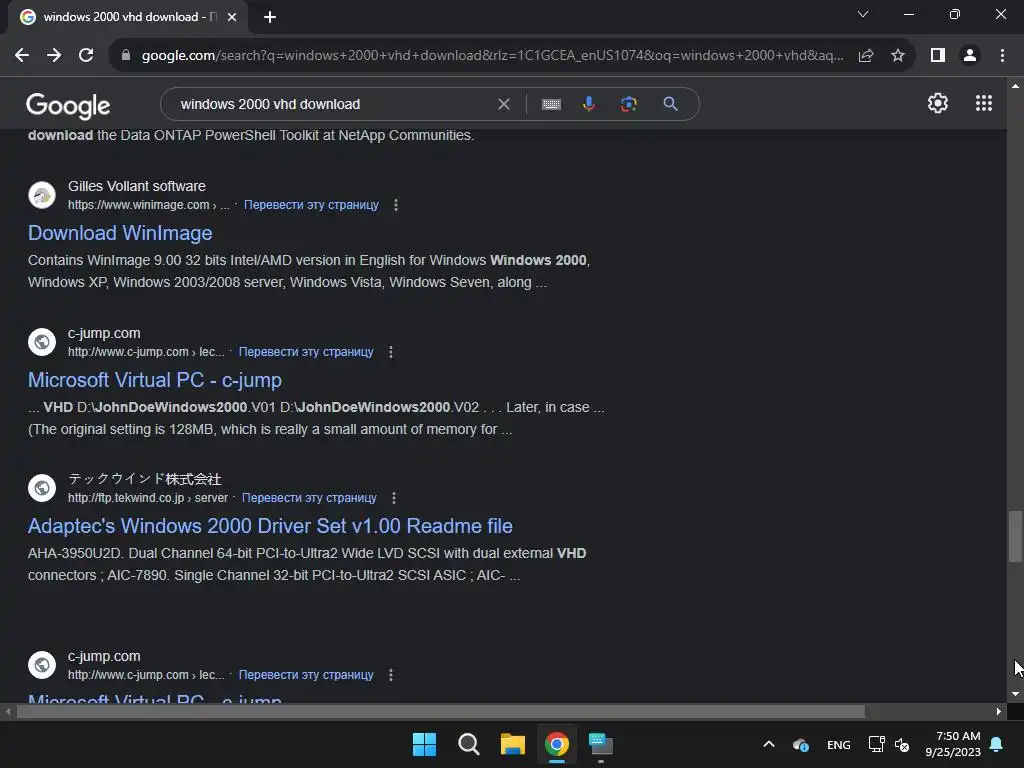Open the first 'Microsoft Virtual PC - c-jump' result
Viewport: 1024px width, 768px height.
(155, 380)
